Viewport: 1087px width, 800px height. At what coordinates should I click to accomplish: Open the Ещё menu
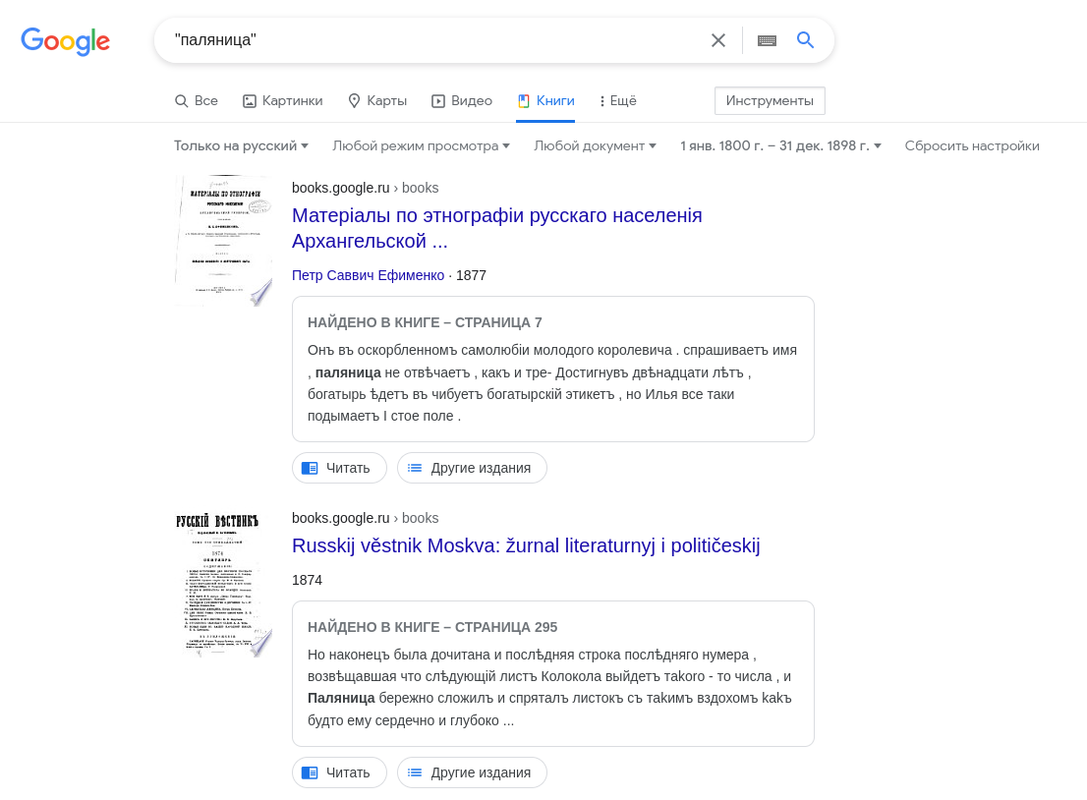point(618,101)
